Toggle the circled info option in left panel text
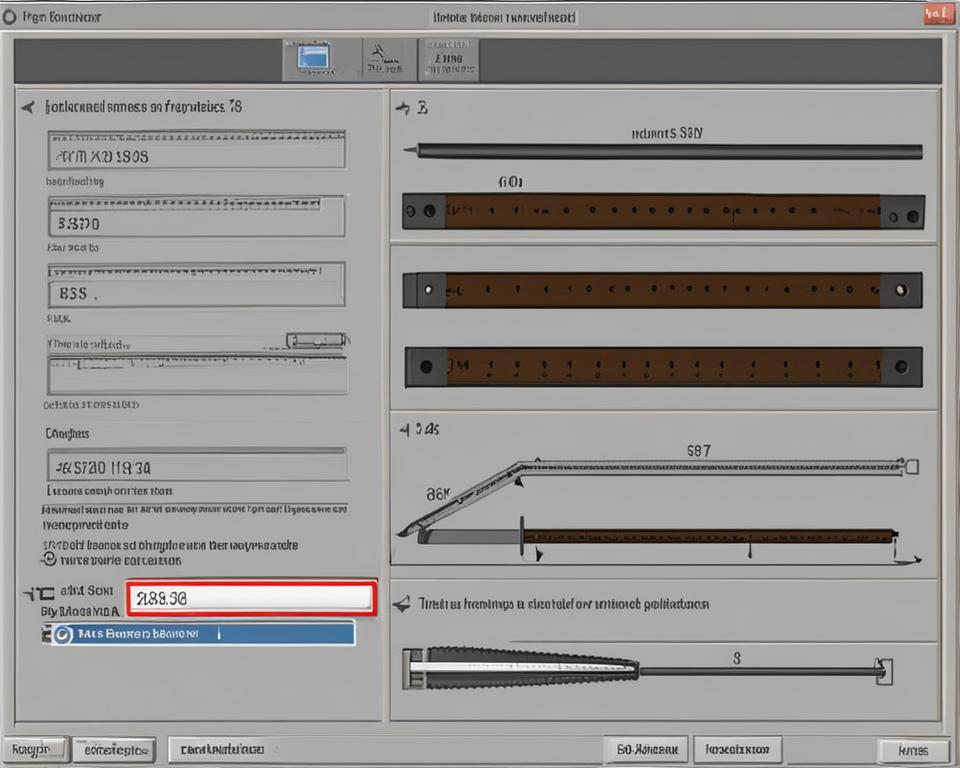This screenshot has height=768, width=960. [49, 559]
